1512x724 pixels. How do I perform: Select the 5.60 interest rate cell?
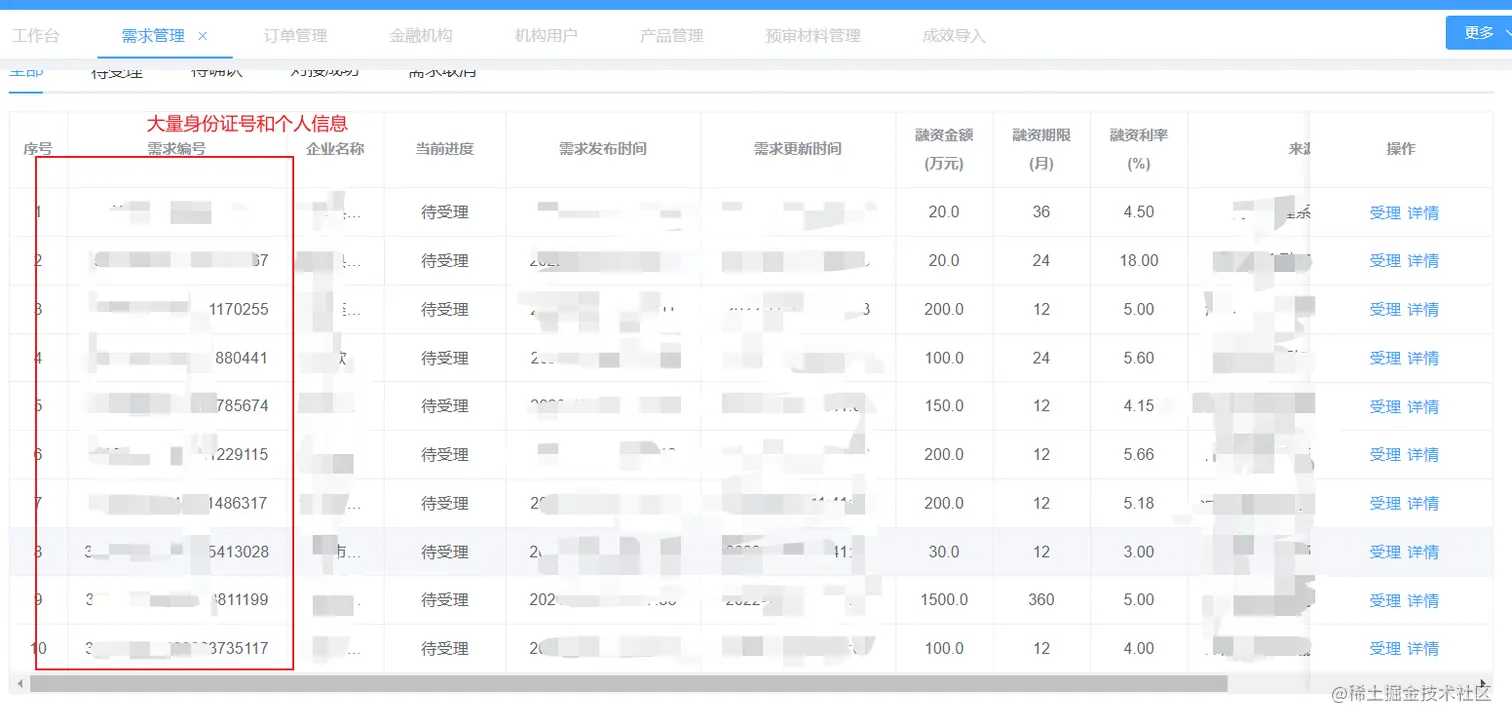point(1139,358)
